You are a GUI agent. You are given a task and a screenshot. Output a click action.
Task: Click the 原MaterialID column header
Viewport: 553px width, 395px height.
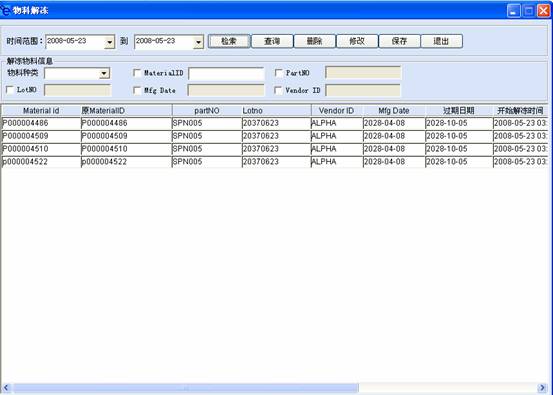126,111
